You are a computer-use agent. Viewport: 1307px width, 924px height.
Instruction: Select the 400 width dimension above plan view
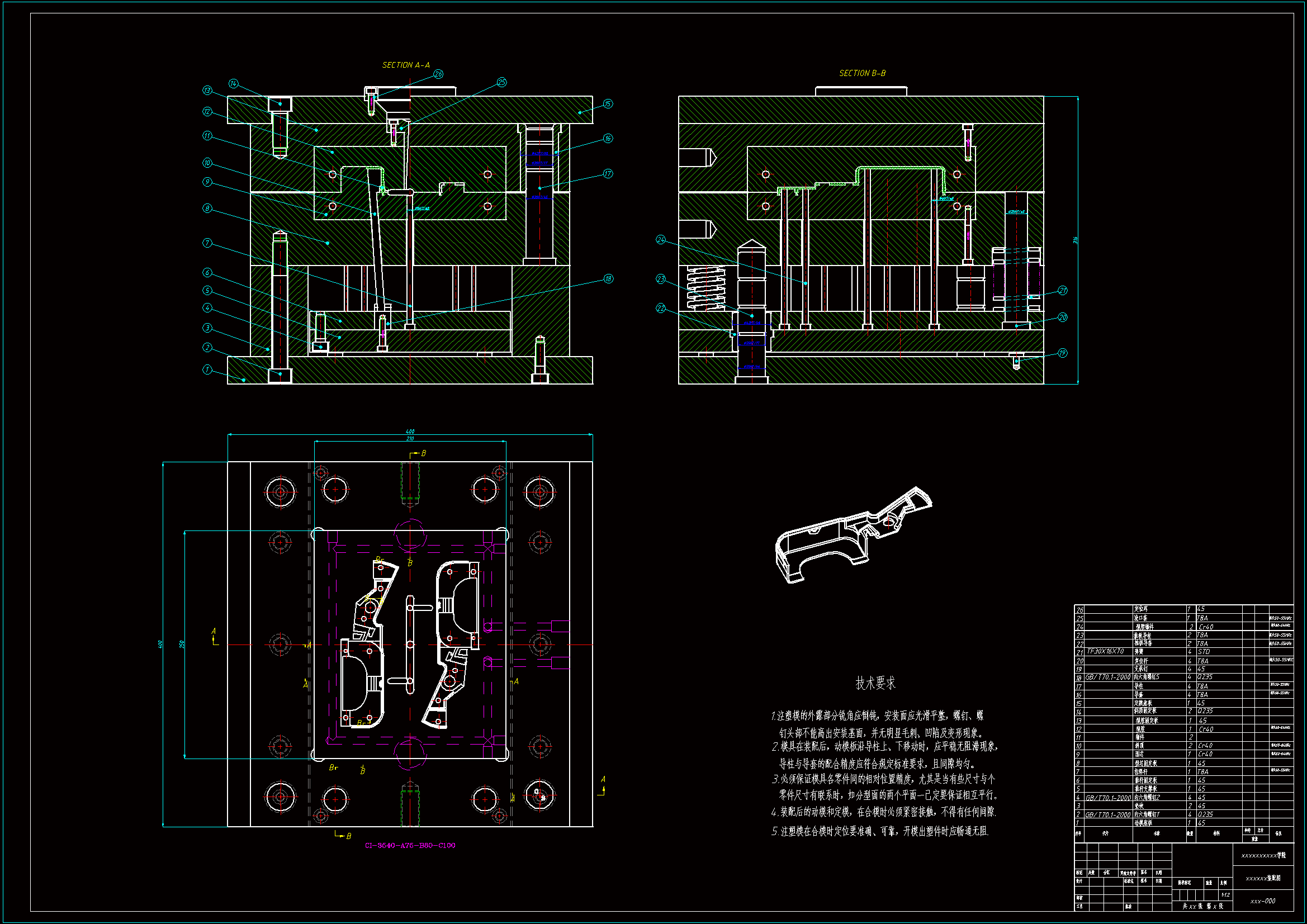410,432
